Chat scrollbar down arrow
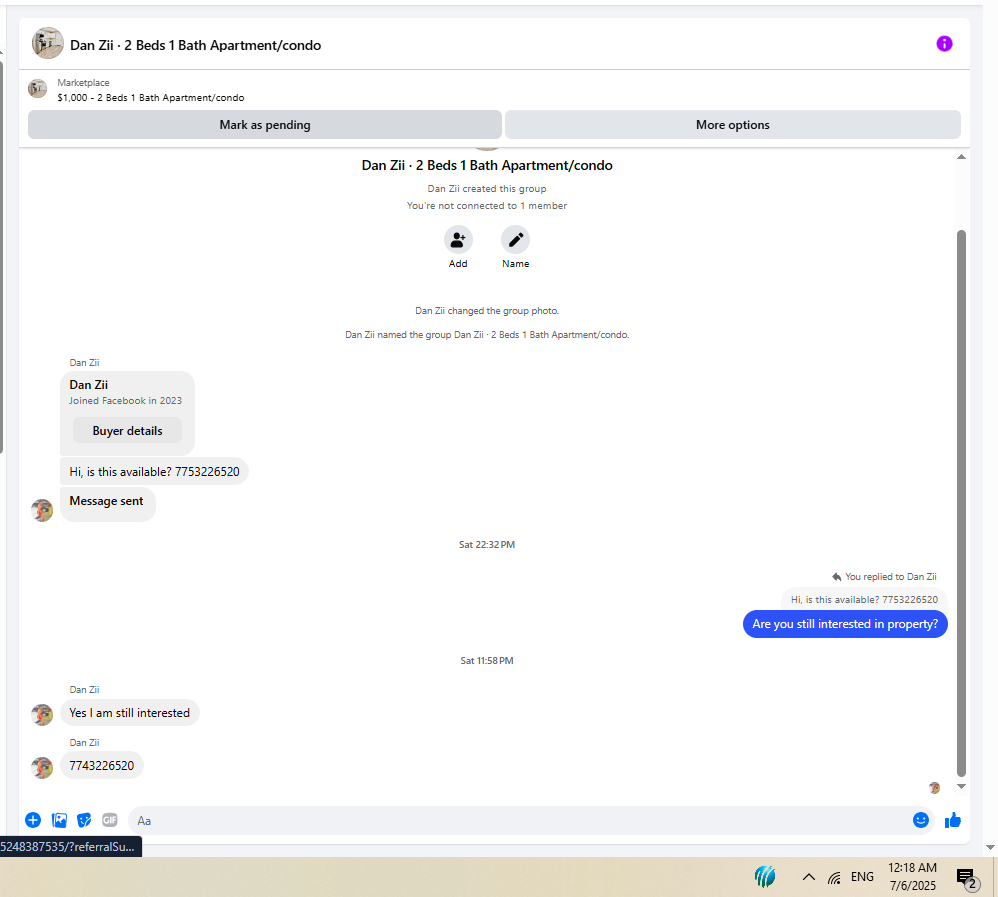The width and height of the screenshot is (998, 897). [961, 786]
